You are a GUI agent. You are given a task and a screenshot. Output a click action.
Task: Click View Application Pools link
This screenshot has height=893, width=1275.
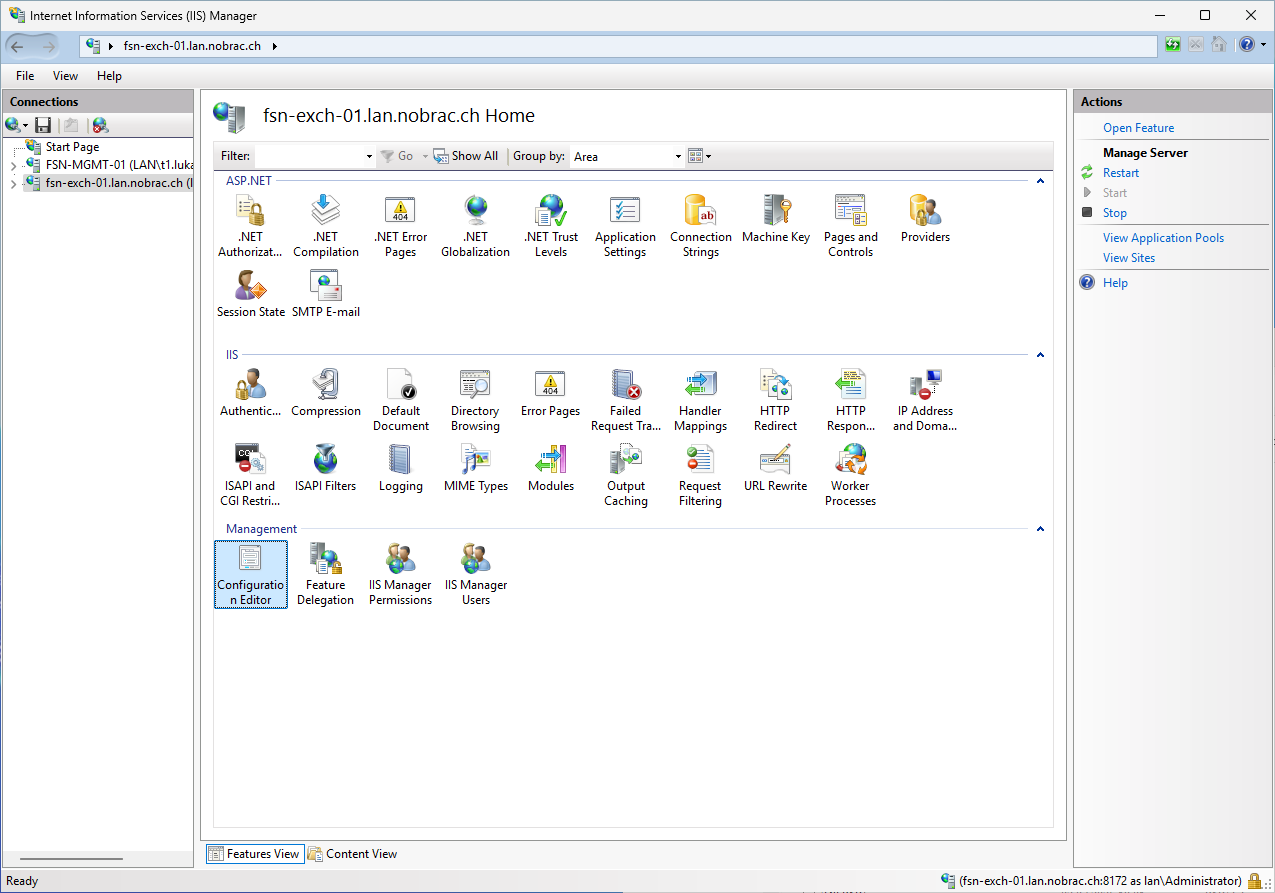click(x=1163, y=238)
